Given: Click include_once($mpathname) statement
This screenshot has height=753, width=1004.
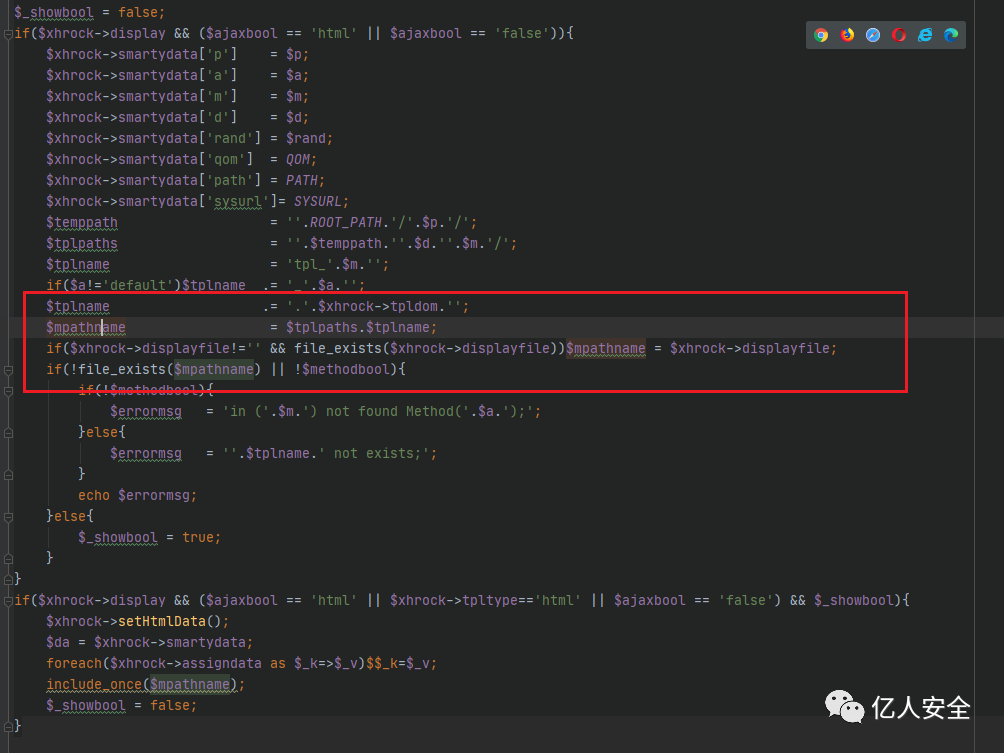Looking at the screenshot, I should click(x=145, y=684).
